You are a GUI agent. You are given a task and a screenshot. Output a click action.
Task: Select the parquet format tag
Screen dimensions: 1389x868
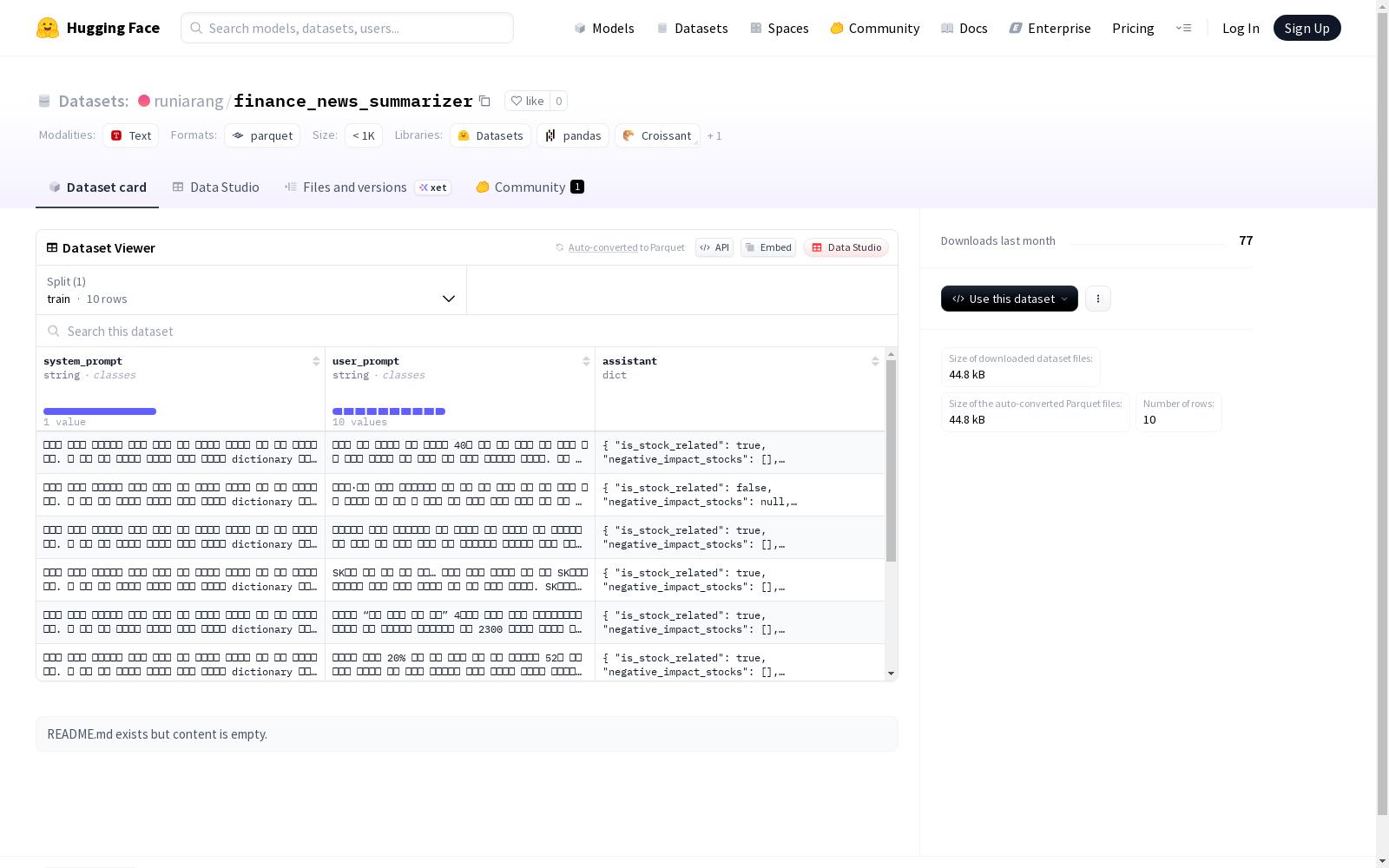[x=262, y=135]
